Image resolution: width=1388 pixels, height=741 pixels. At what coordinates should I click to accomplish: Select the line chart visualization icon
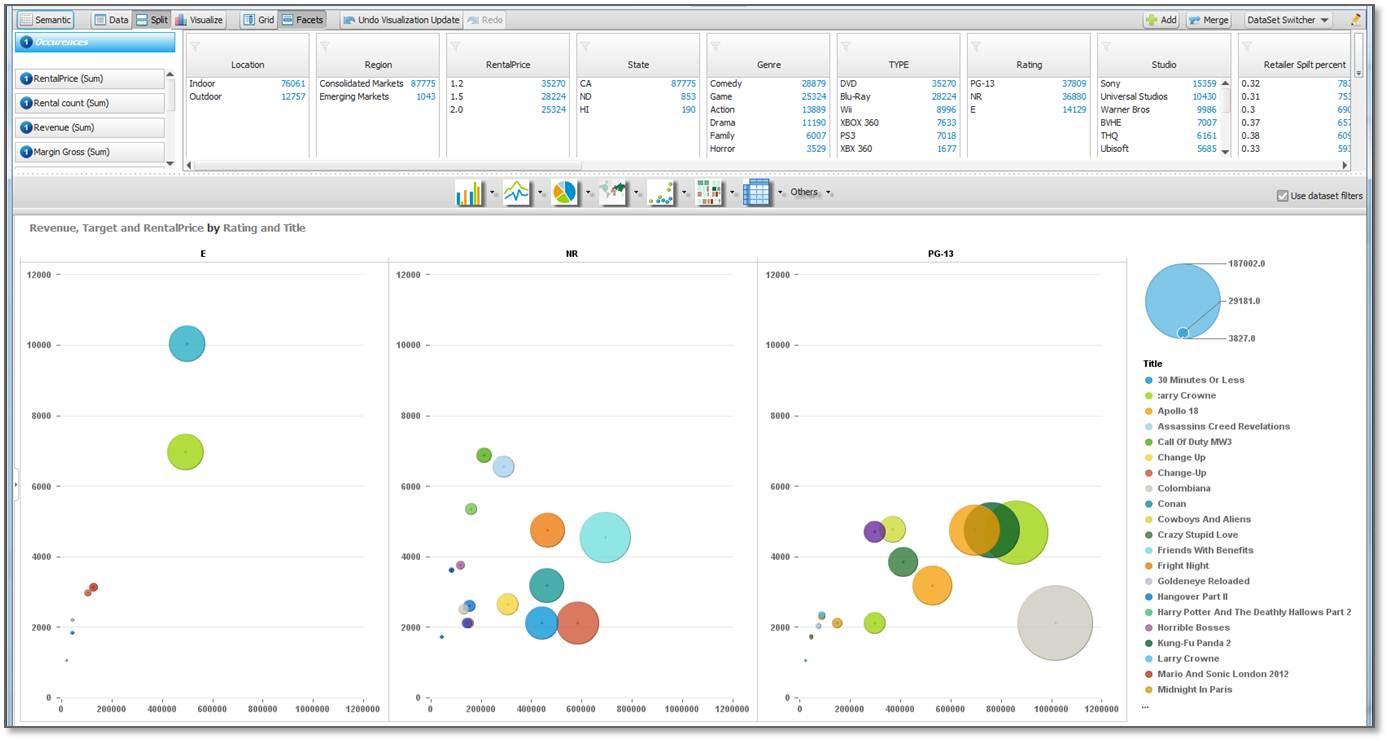pos(517,193)
